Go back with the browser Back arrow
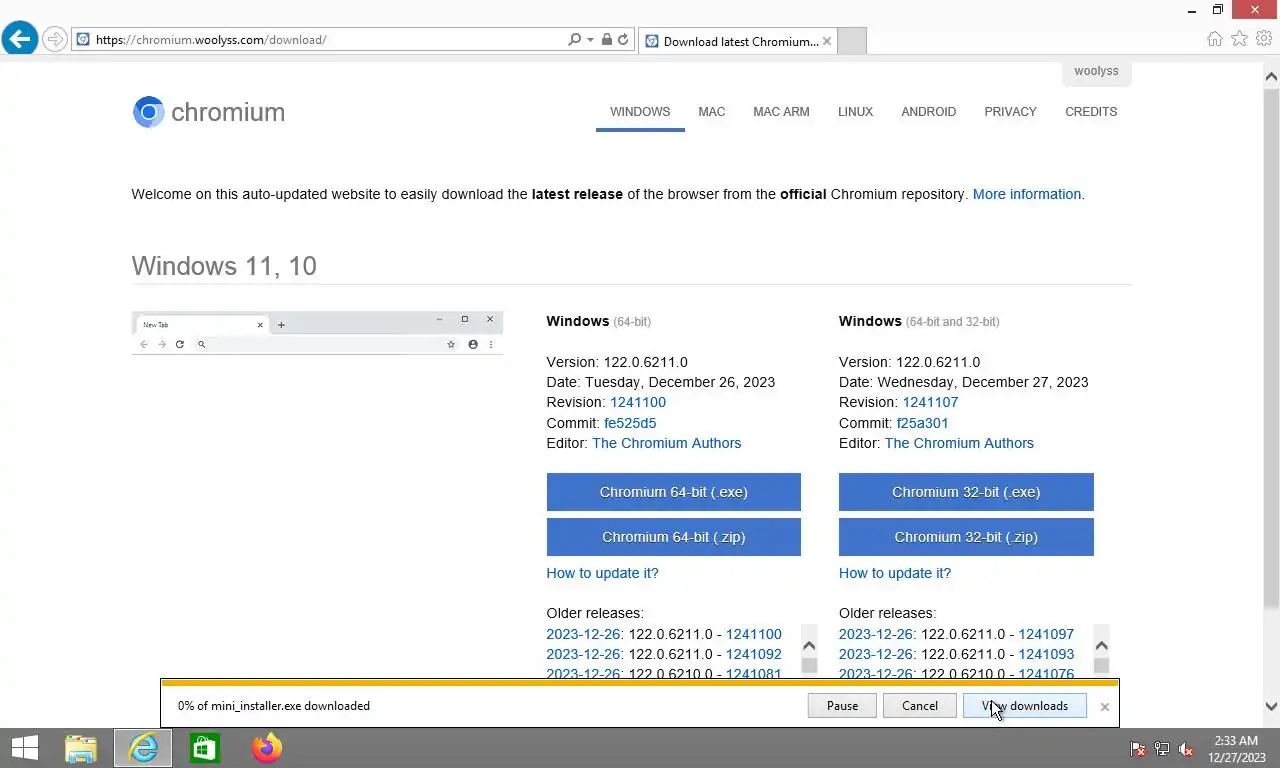 (20, 39)
